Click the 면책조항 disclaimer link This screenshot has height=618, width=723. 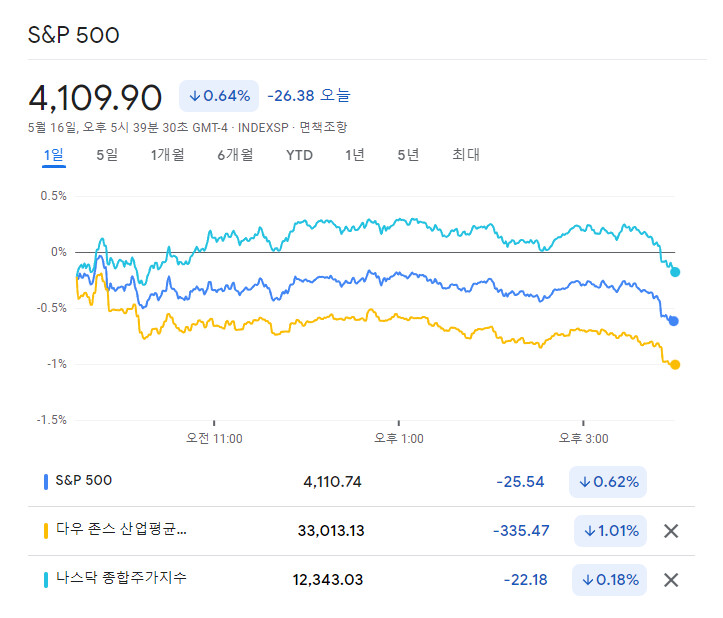[x=323, y=127]
